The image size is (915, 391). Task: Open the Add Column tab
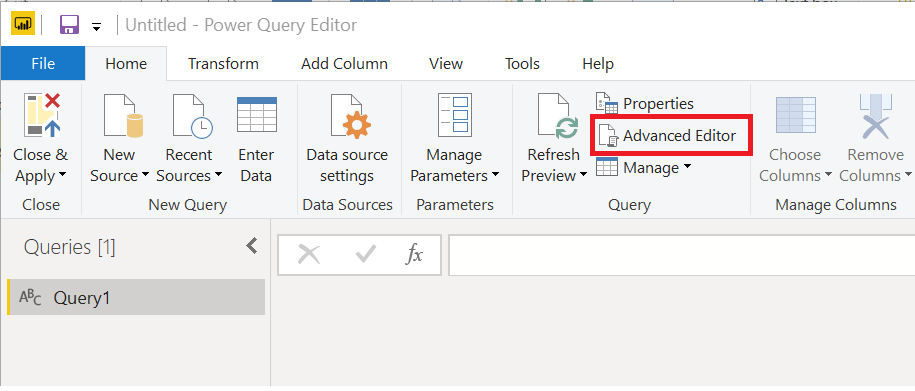point(344,64)
